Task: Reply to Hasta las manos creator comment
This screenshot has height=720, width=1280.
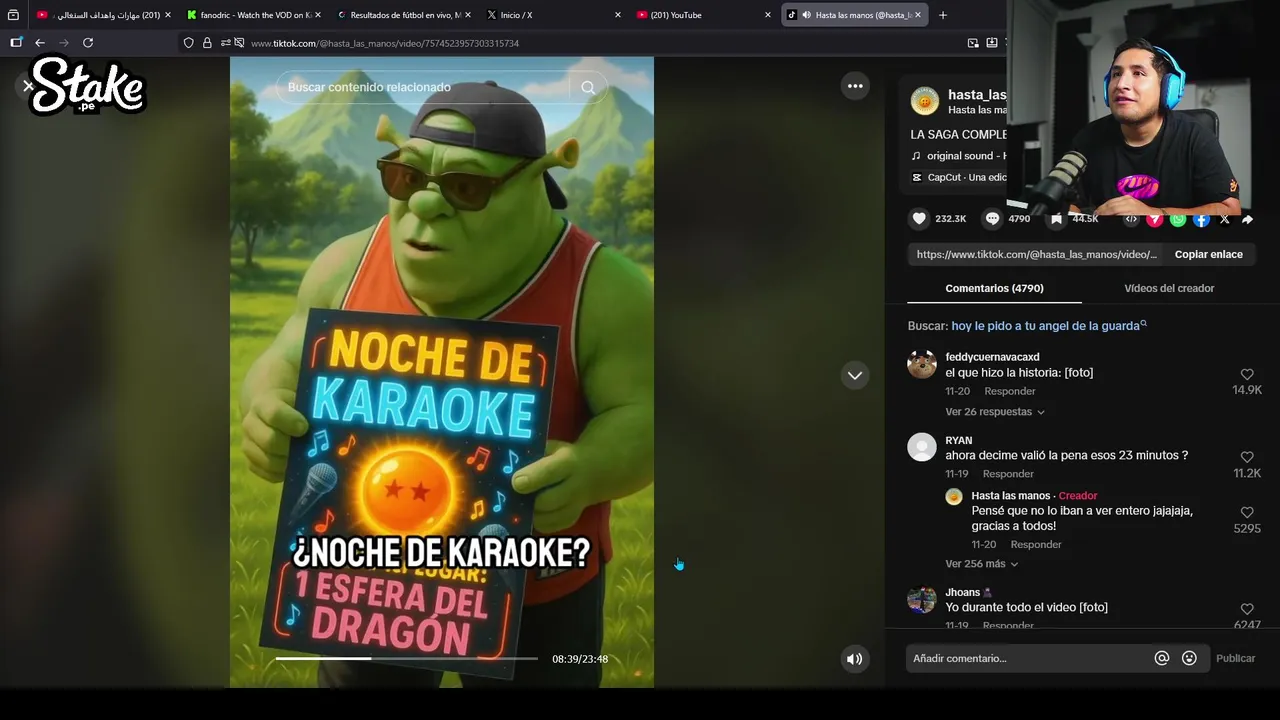Action: pyautogui.click(x=1036, y=545)
